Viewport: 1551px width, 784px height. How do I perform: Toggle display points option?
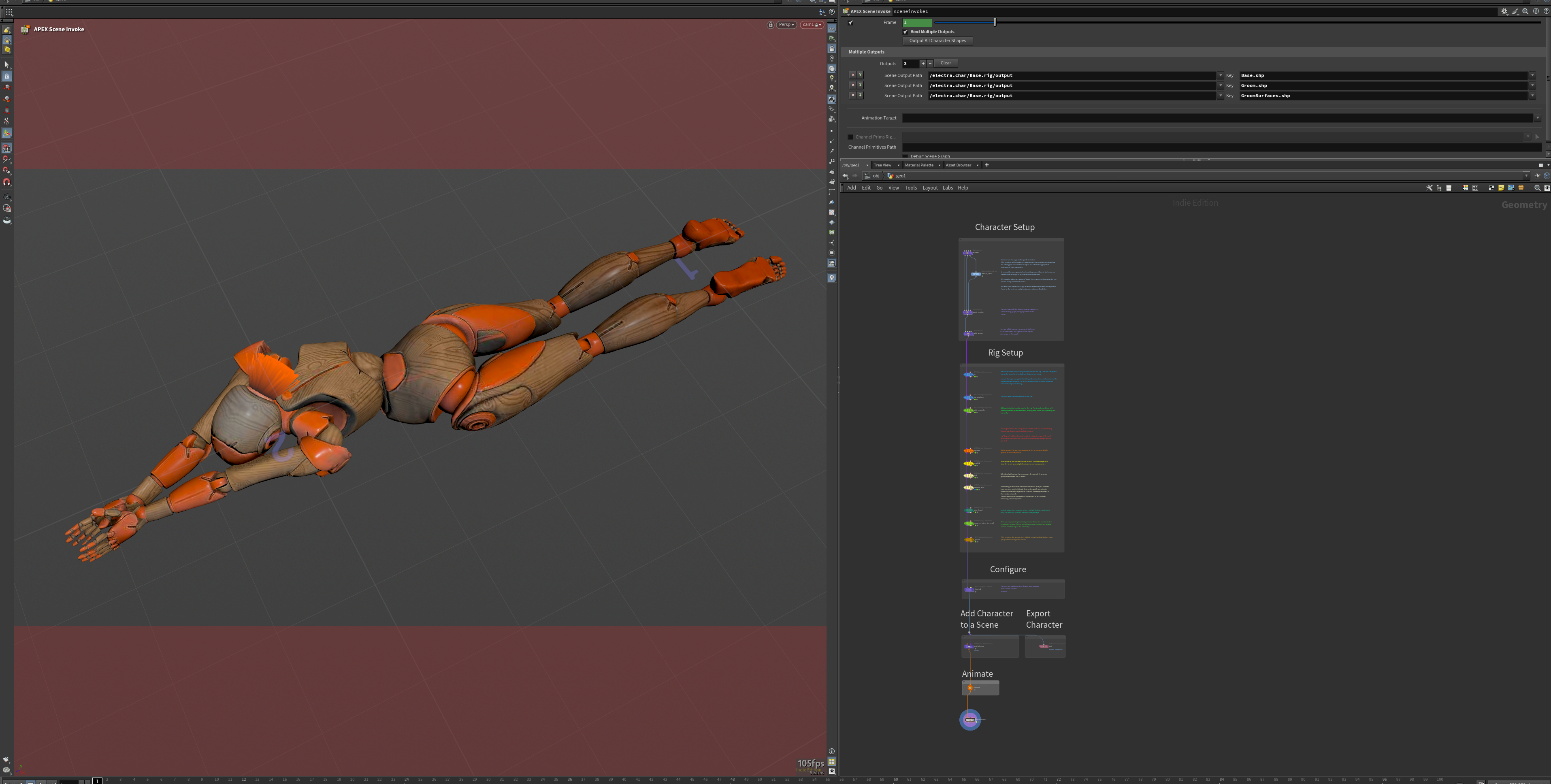(x=831, y=131)
